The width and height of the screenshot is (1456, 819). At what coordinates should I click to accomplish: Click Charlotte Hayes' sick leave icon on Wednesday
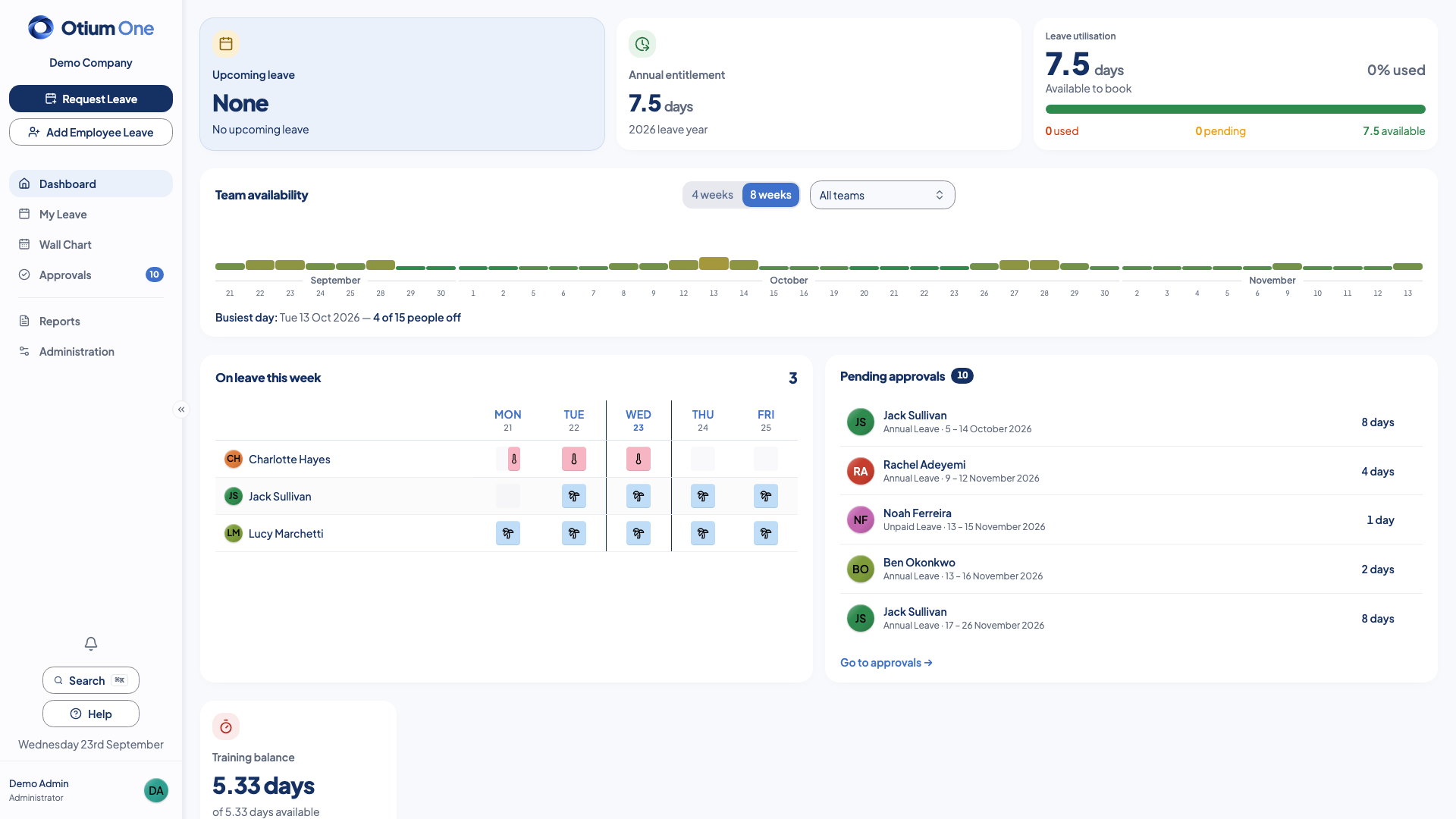(x=639, y=459)
